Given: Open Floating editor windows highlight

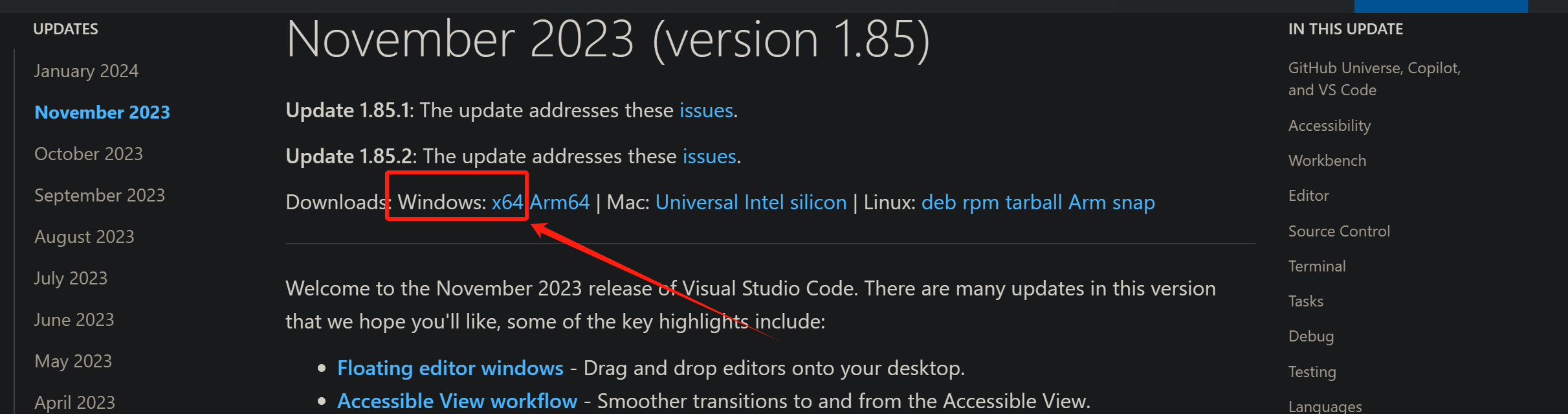Looking at the screenshot, I should click(450, 368).
